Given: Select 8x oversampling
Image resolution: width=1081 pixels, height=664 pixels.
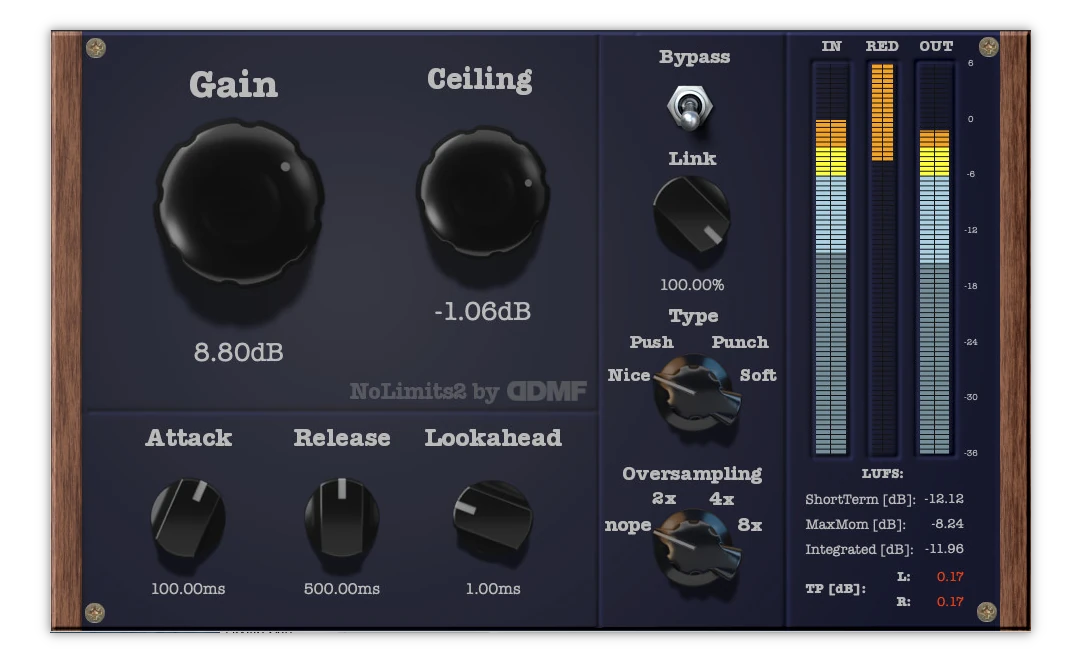Looking at the screenshot, I should 749,525.
